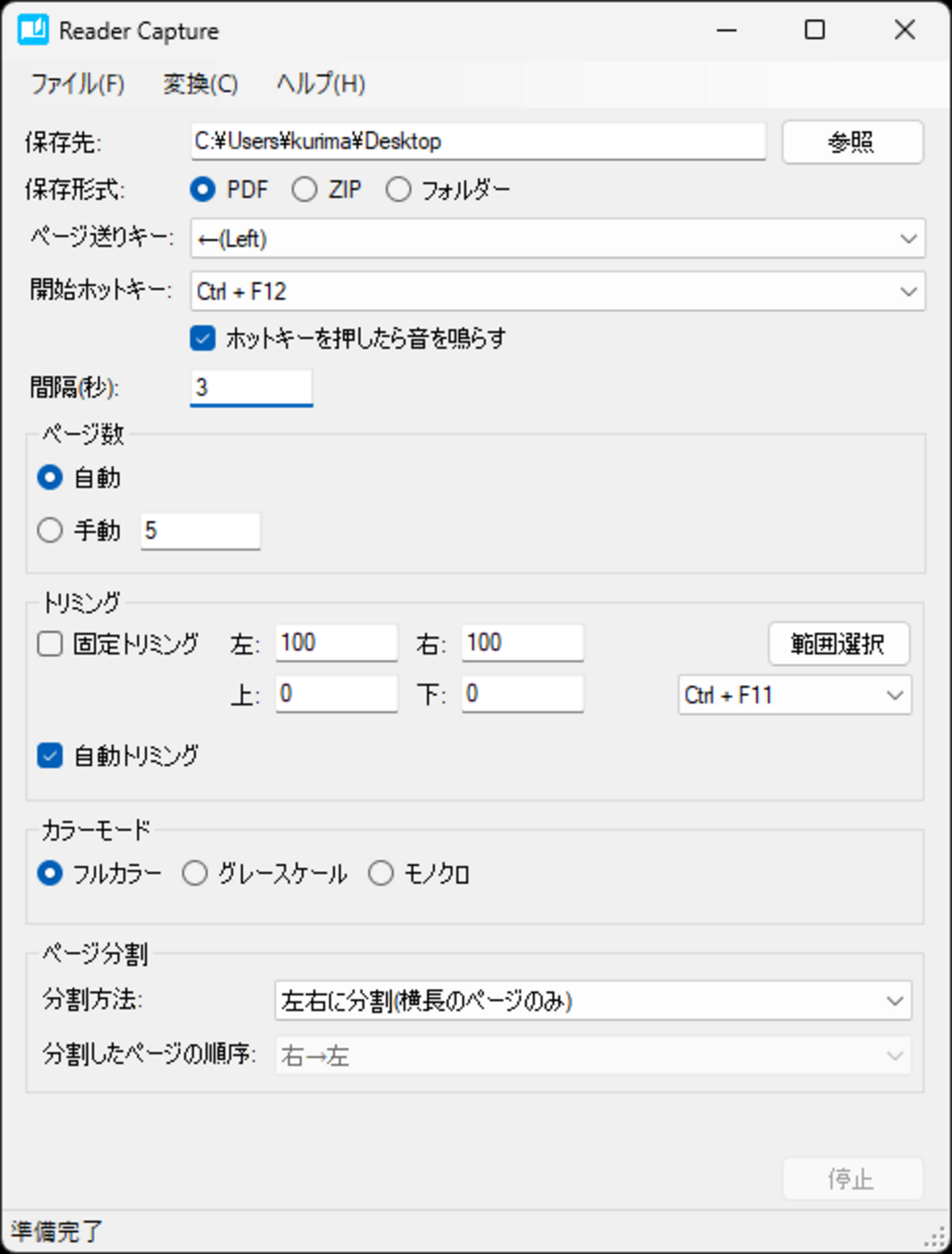Select ZIP as save format
The image size is (952, 1254).
tap(305, 190)
